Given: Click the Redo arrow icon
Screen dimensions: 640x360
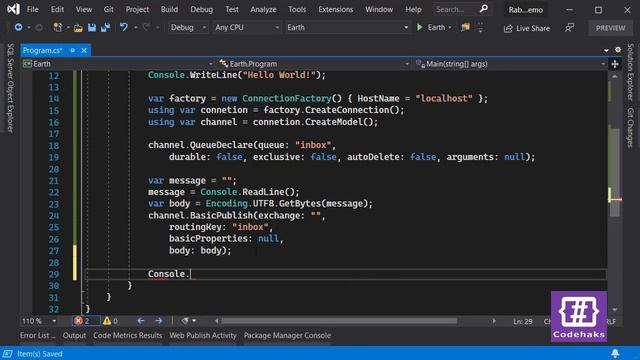Looking at the screenshot, I should pos(146,27).
